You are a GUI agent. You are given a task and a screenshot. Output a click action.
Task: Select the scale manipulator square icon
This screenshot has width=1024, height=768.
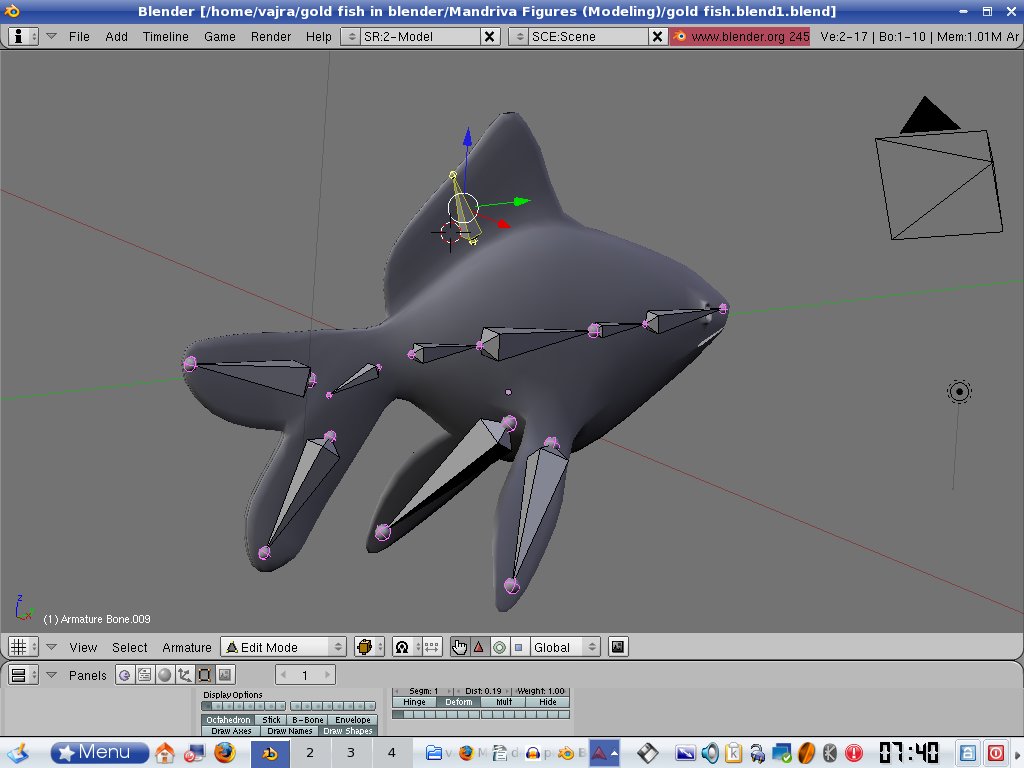click(518, 647)
